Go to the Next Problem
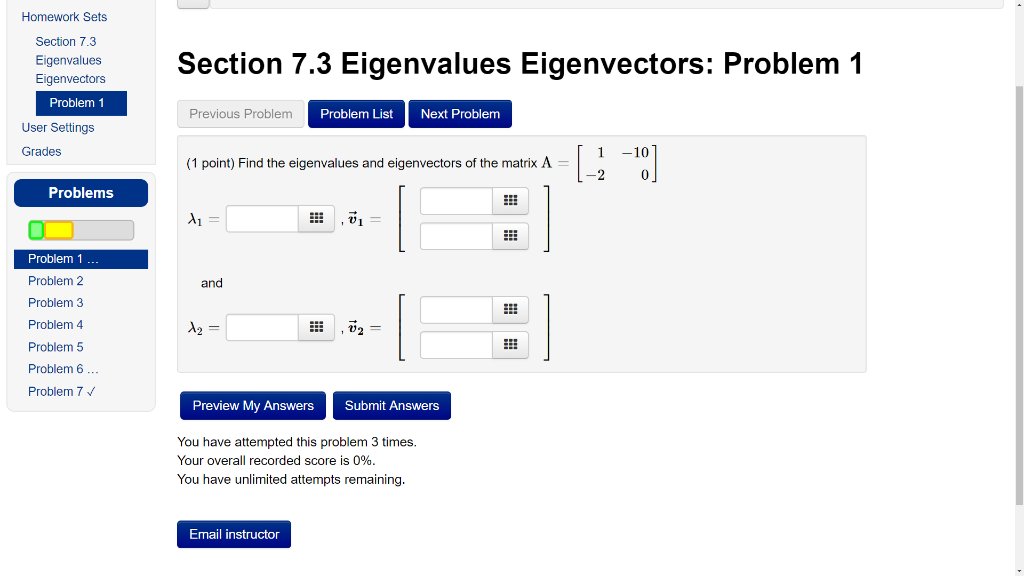Screen dimensions: 1024x576 [460, 113]
